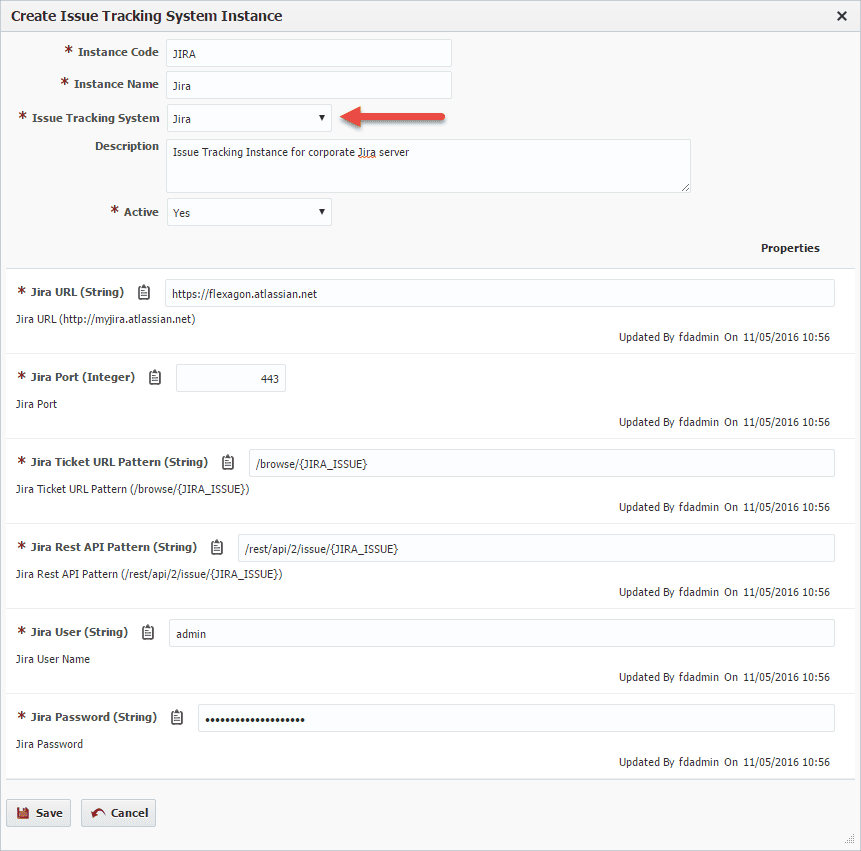Click the clipboard icon beside Jira Password
The width and height of the screenshot is (861, 851).
(177, 717)
